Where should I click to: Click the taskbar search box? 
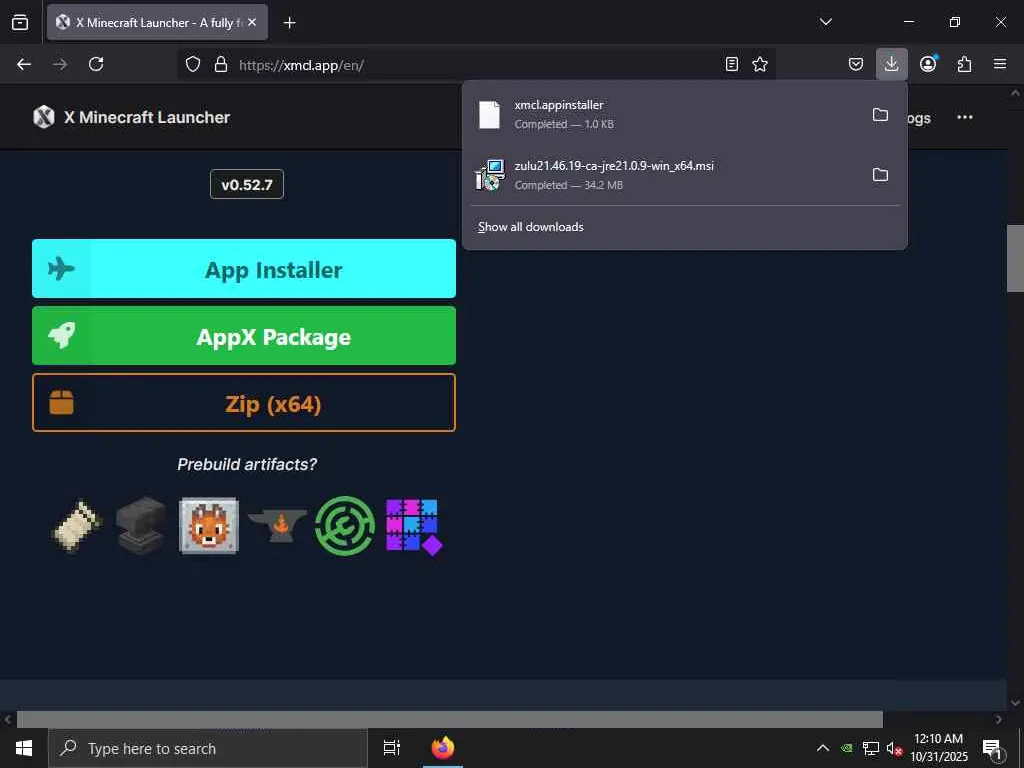tap(208, 748)
